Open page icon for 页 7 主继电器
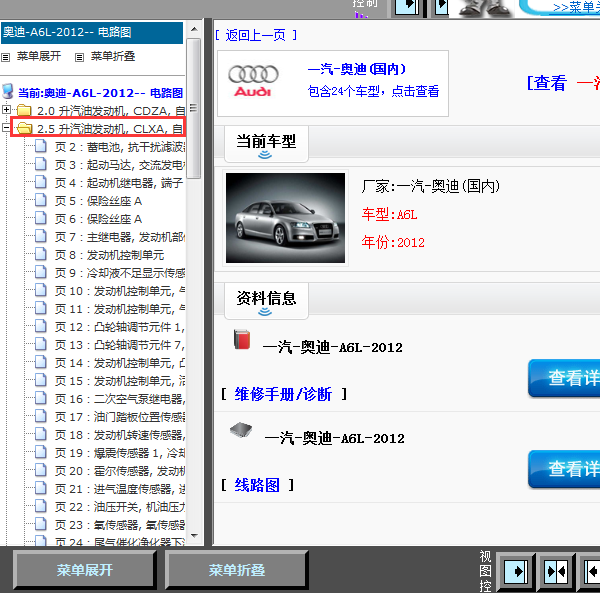Screen dimensions: 600x593 click(41, 236)
